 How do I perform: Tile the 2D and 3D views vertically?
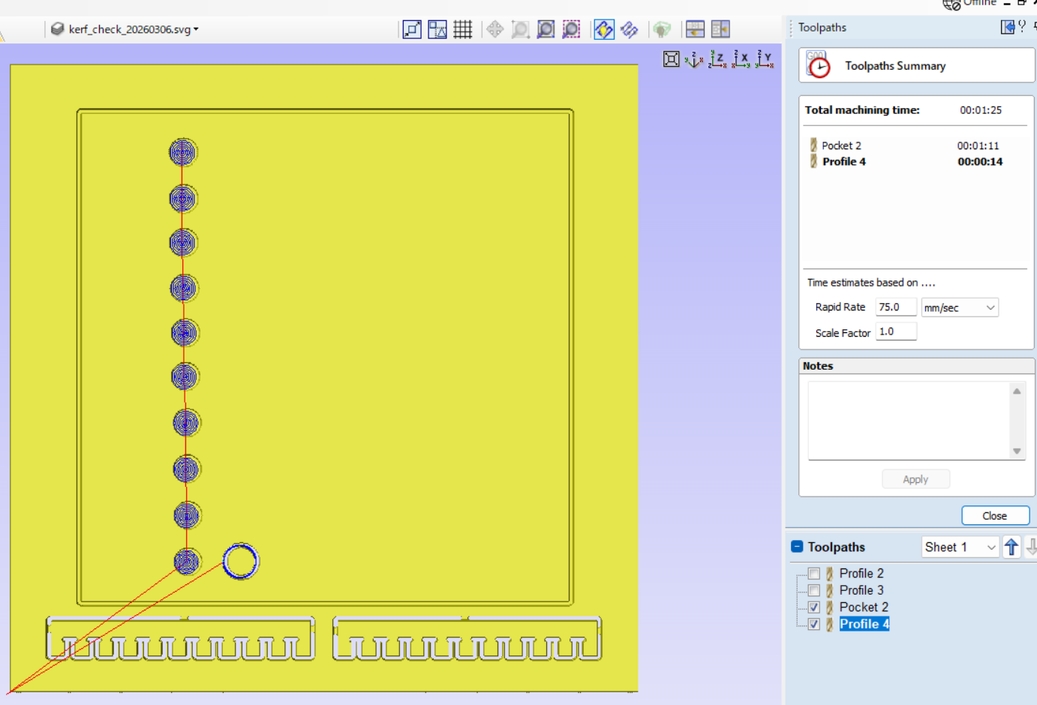(x=720, y=29)
